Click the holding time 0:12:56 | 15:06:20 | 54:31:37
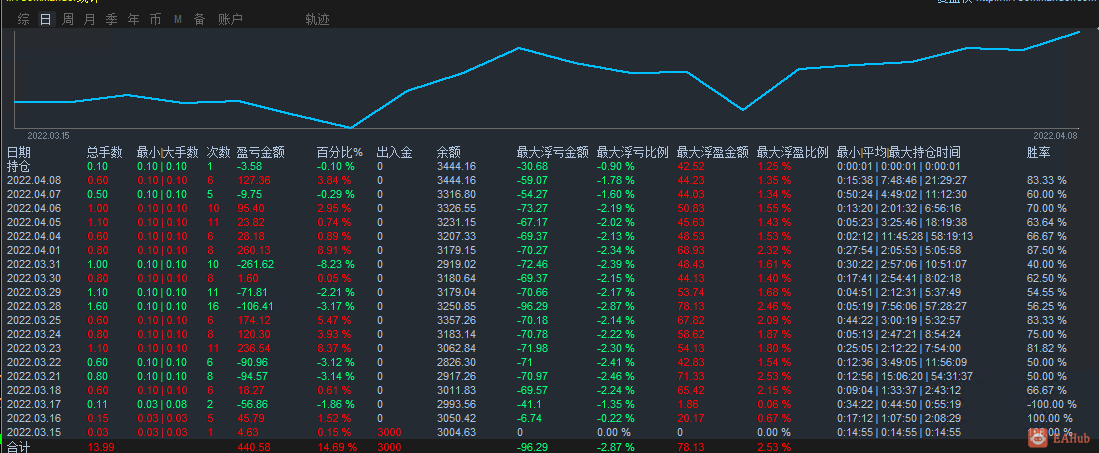 (905, 377)
